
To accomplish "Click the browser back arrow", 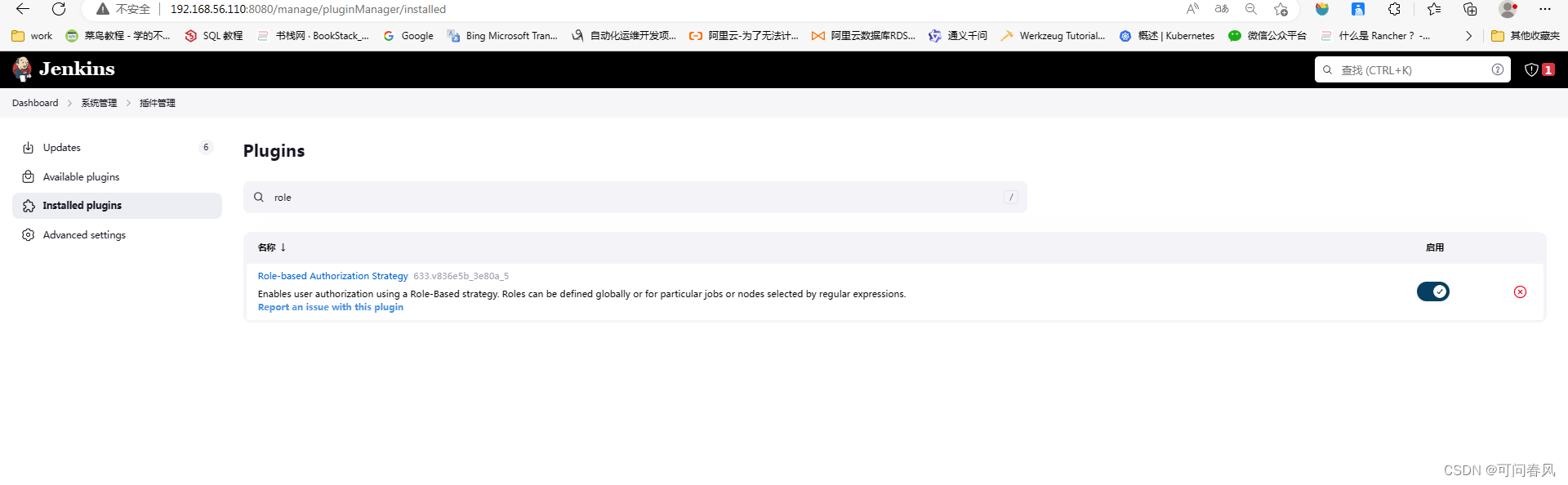I will point(23,9).
